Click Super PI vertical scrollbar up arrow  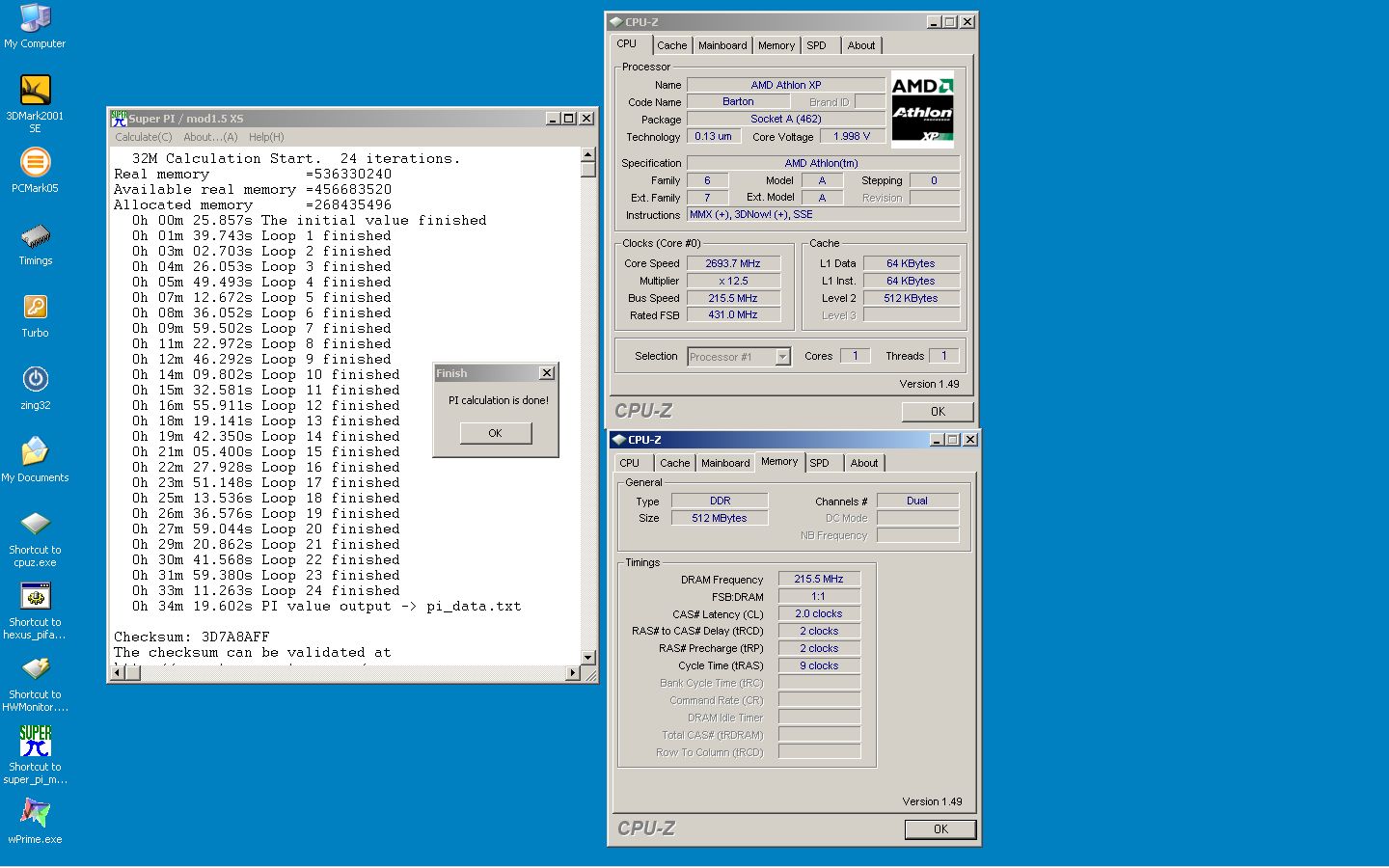point(587,154)
